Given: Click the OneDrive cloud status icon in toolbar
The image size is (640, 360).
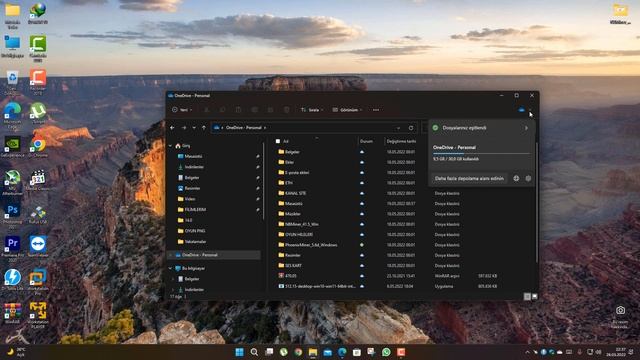Looking at the screenshot, I should 521,110.
